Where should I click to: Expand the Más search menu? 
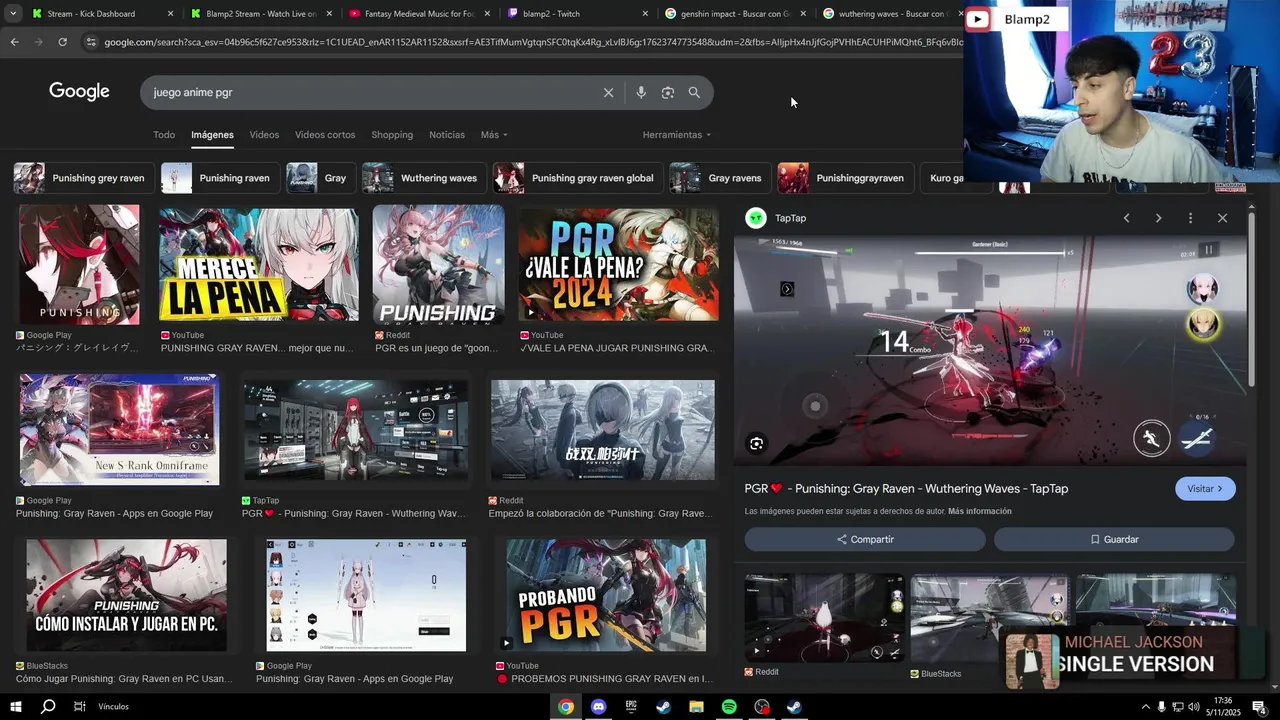pyautogui.click(x=494, y=135)
